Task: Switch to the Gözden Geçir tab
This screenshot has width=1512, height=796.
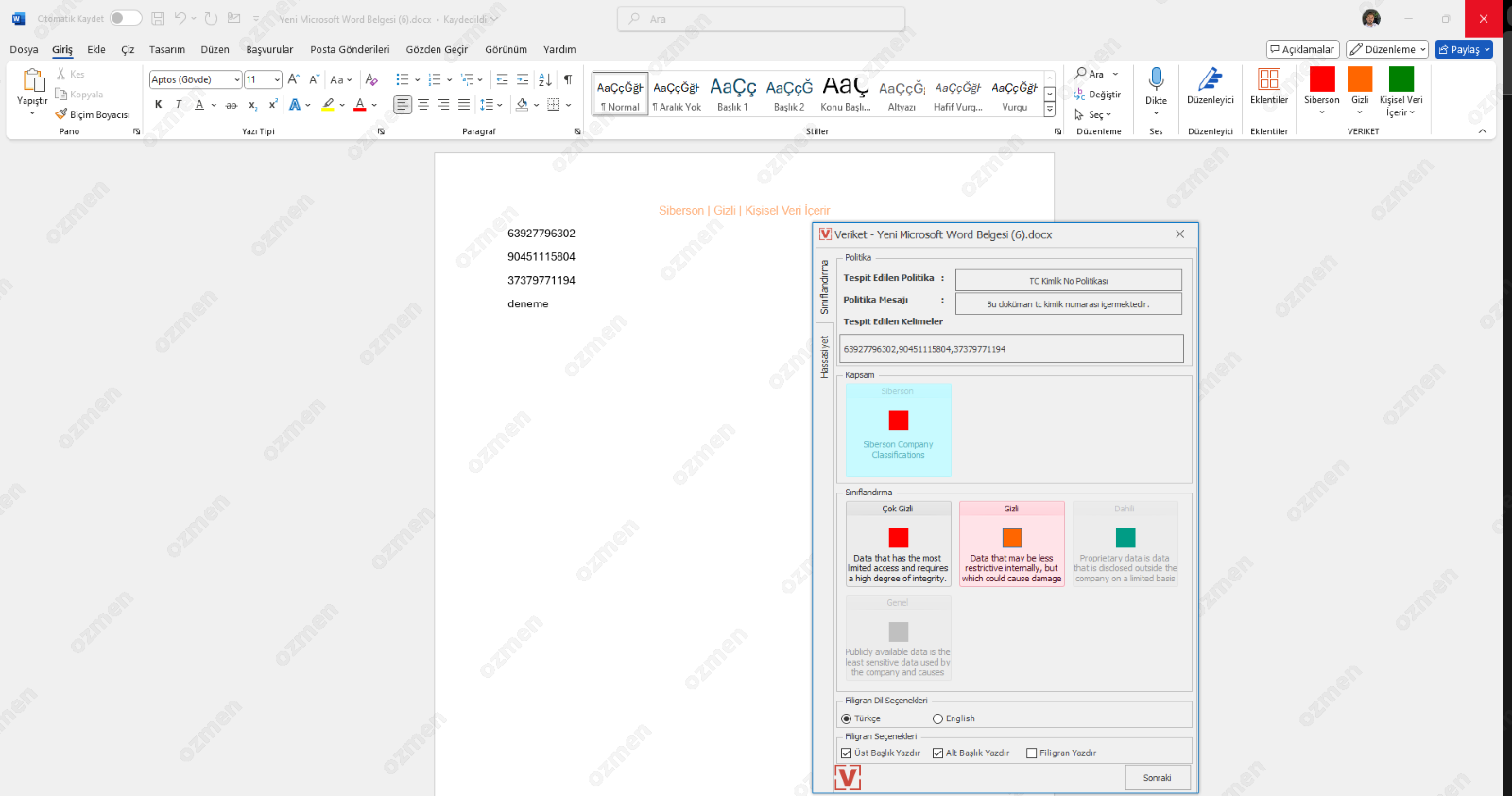Action: 437,49
